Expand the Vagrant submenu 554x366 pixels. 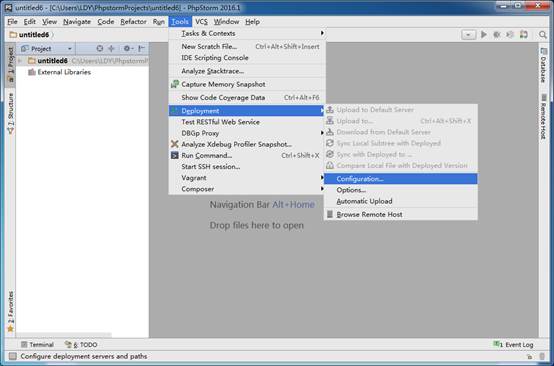[x=247, y=178]
